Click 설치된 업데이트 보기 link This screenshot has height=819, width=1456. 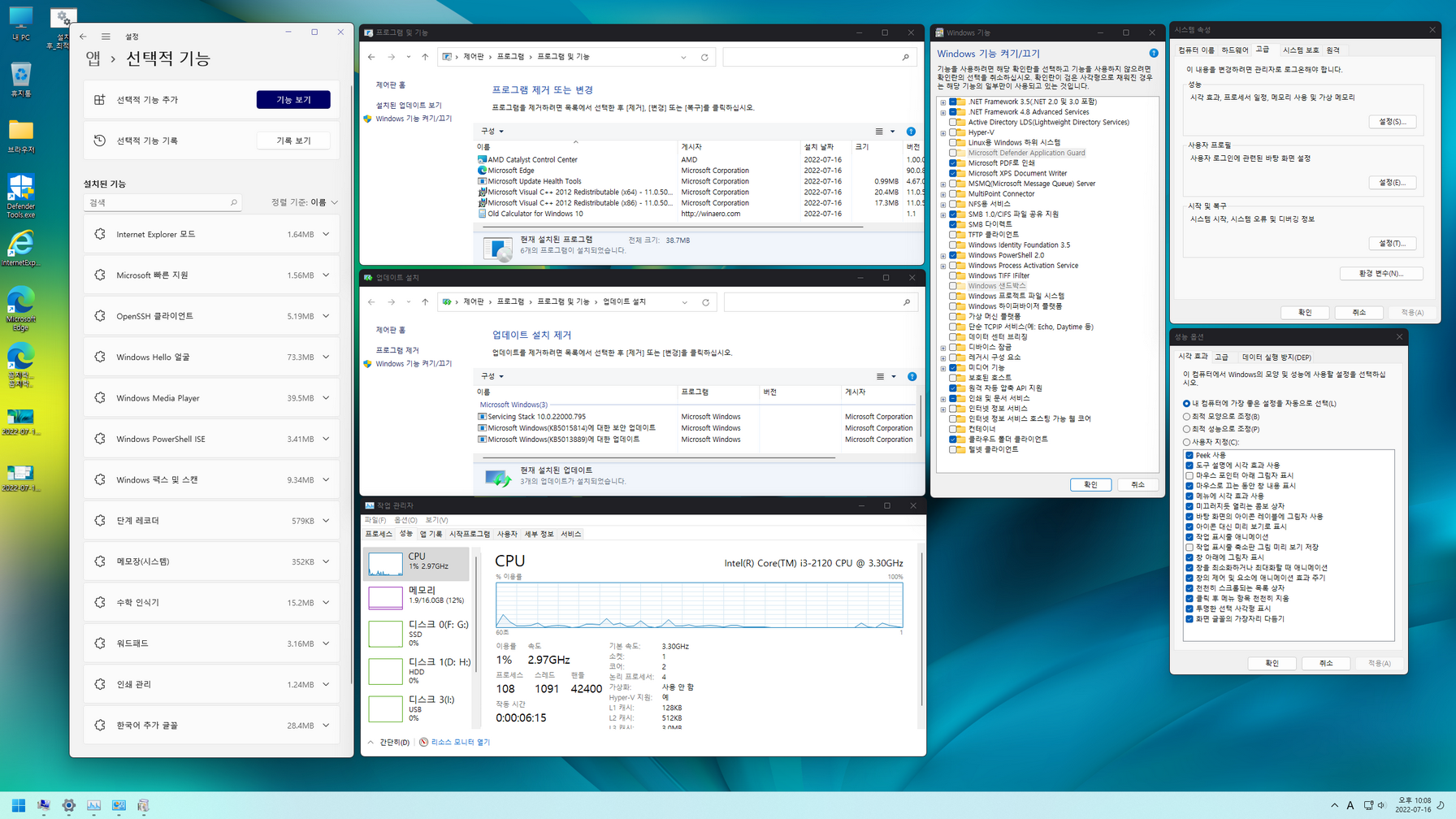click(409, 106)
